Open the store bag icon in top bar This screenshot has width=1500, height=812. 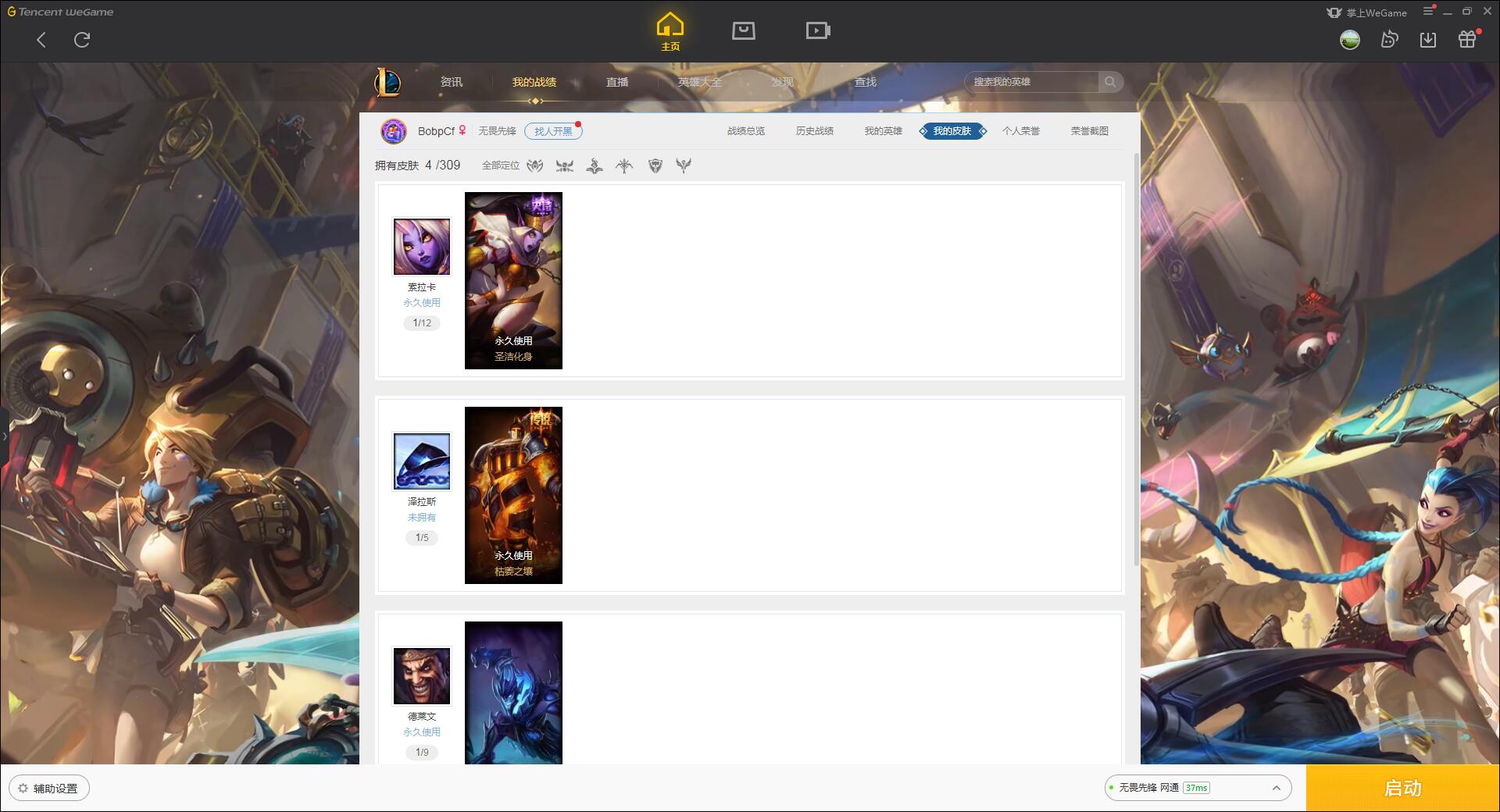[x=743, y=30]
